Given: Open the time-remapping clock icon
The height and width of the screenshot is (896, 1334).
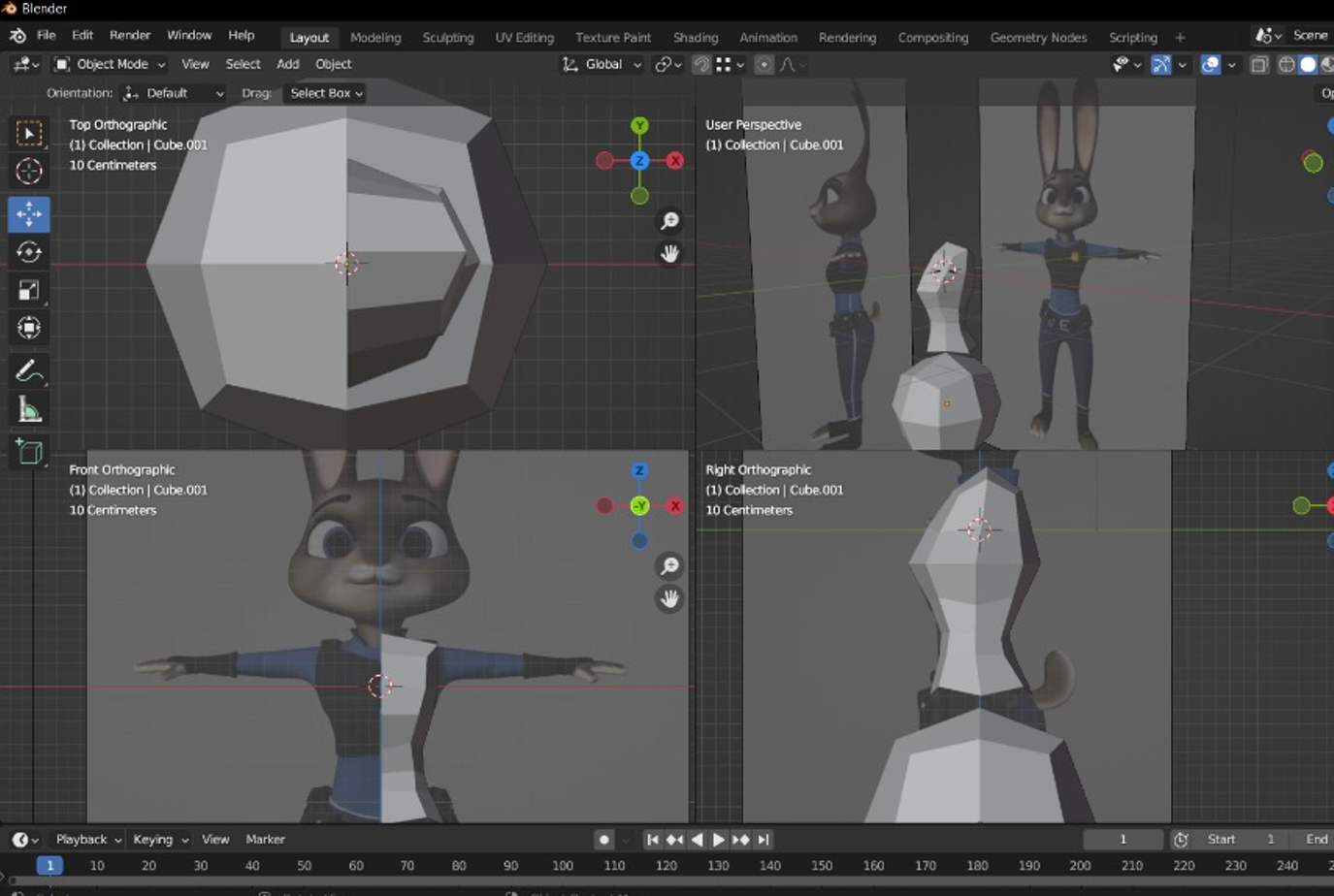Looking at the screenshot, I should [1181, 840].
